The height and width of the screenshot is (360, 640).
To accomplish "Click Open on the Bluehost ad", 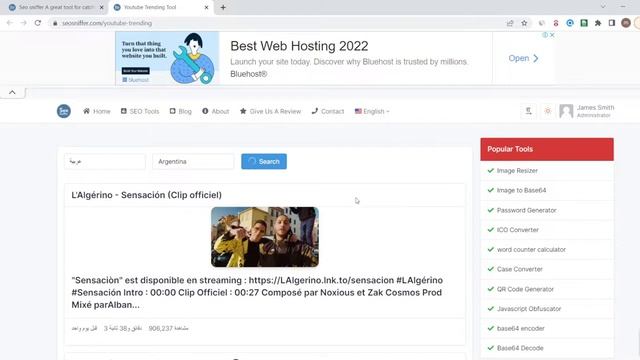I will click(523, 58).
